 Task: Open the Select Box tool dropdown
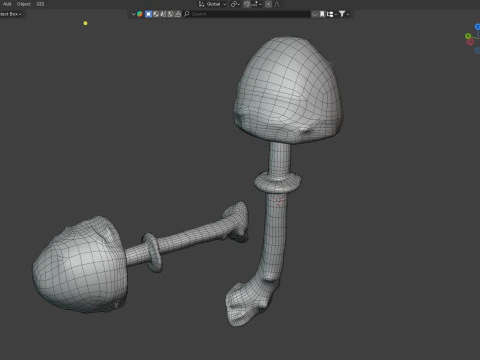pos(11,14)
